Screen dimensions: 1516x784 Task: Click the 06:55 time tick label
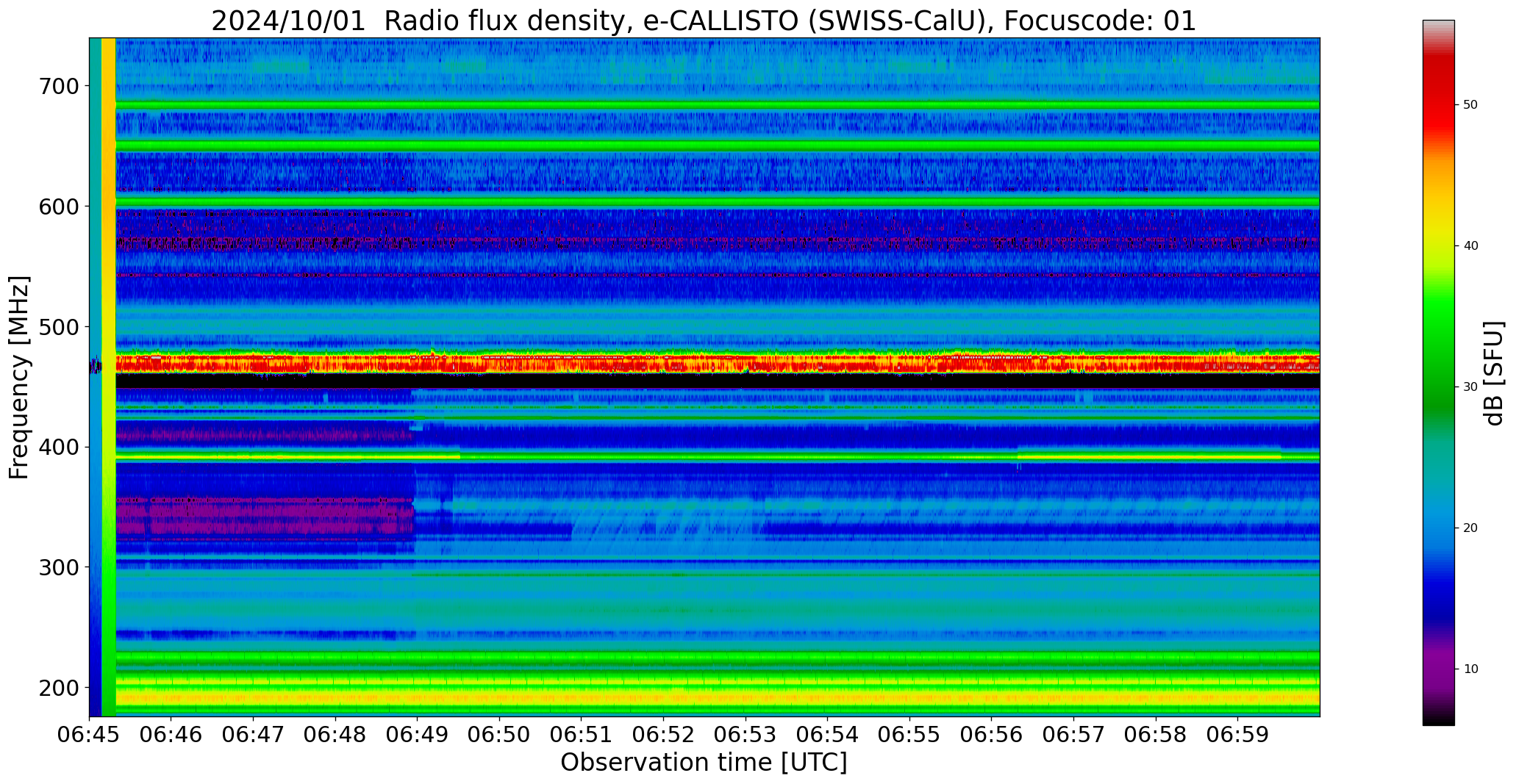909,735
